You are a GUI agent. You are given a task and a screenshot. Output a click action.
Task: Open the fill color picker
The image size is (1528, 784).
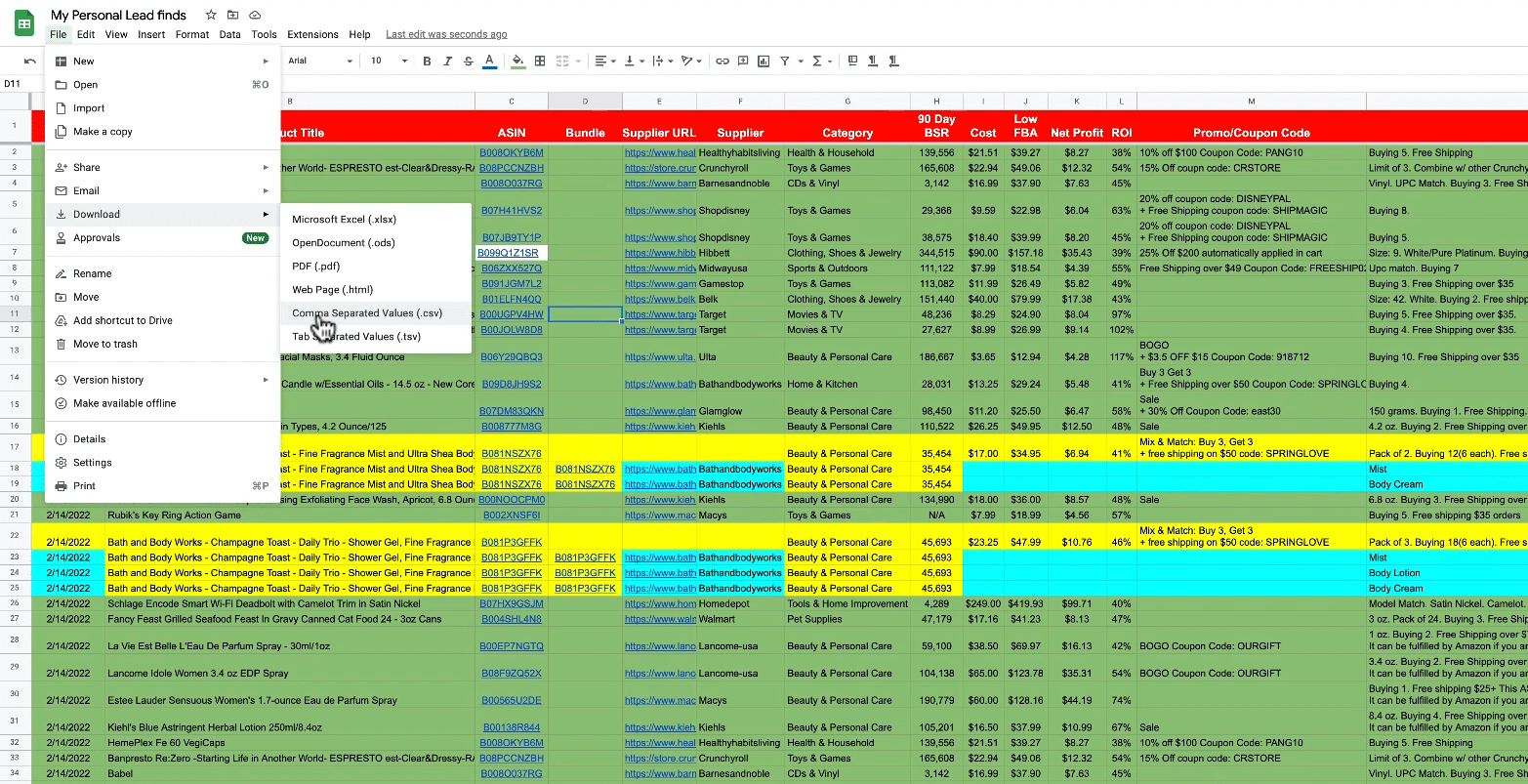(x=517, y=61)
